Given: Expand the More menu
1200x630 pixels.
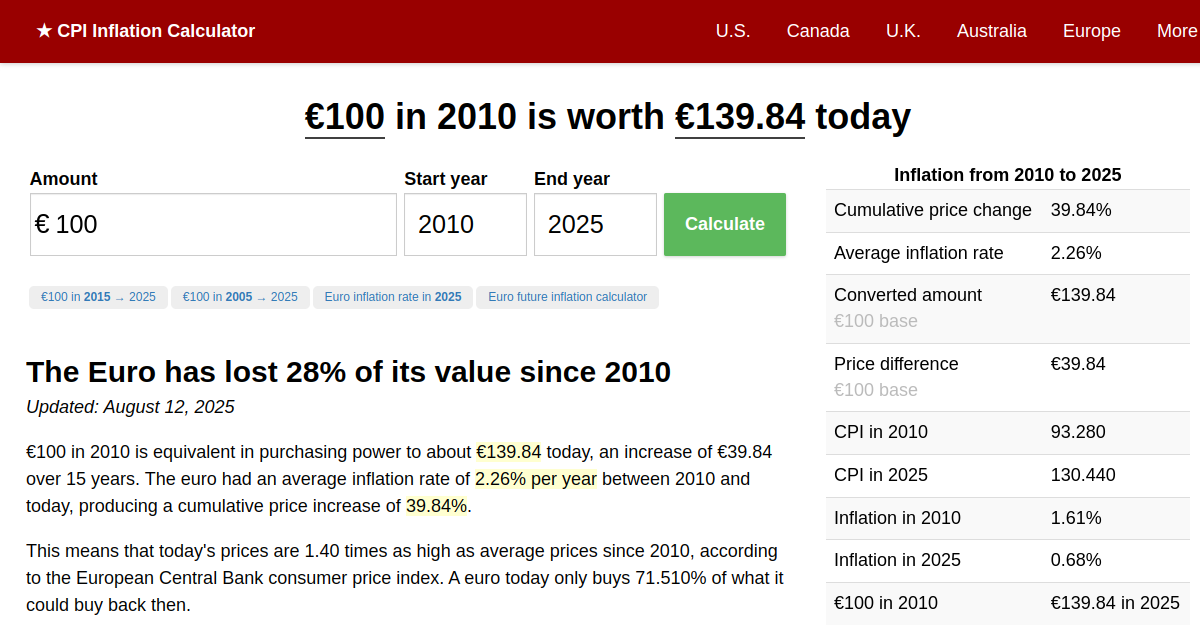Looking at the screenshot, I should (x=1176, y=31).
